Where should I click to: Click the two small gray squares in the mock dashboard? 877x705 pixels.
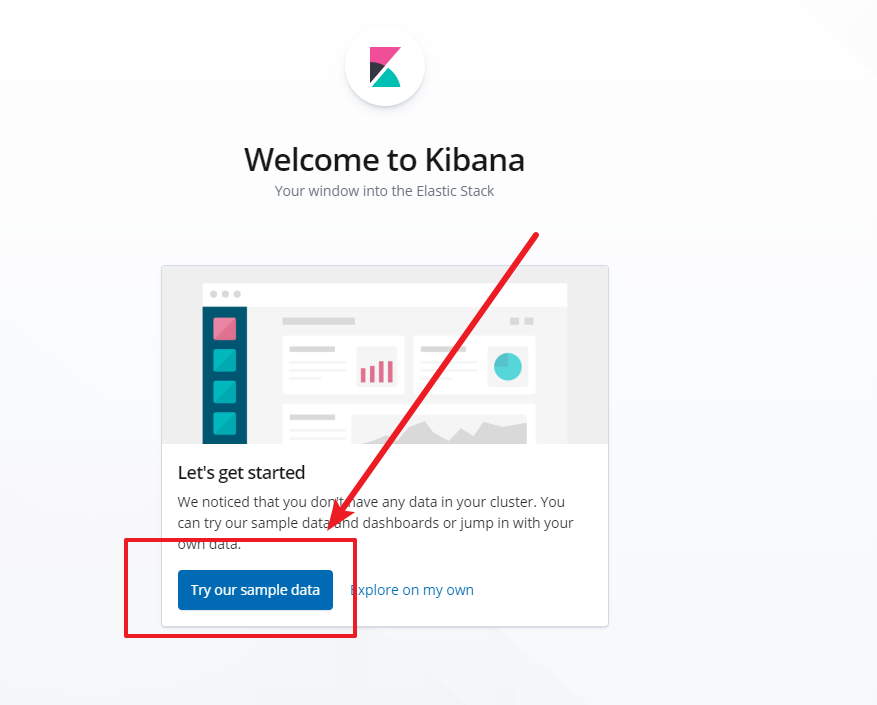pyautogui.click(x=521, y=321)
